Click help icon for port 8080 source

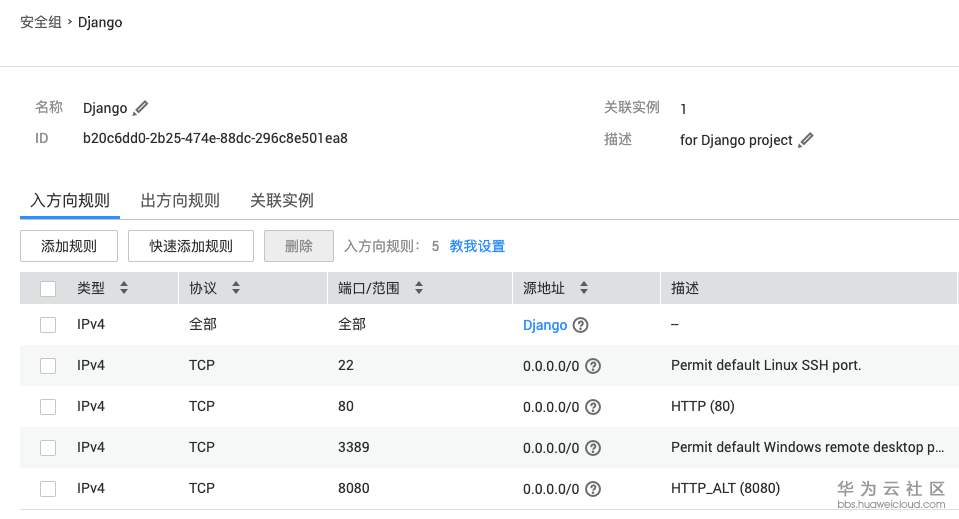coord(593,489)
